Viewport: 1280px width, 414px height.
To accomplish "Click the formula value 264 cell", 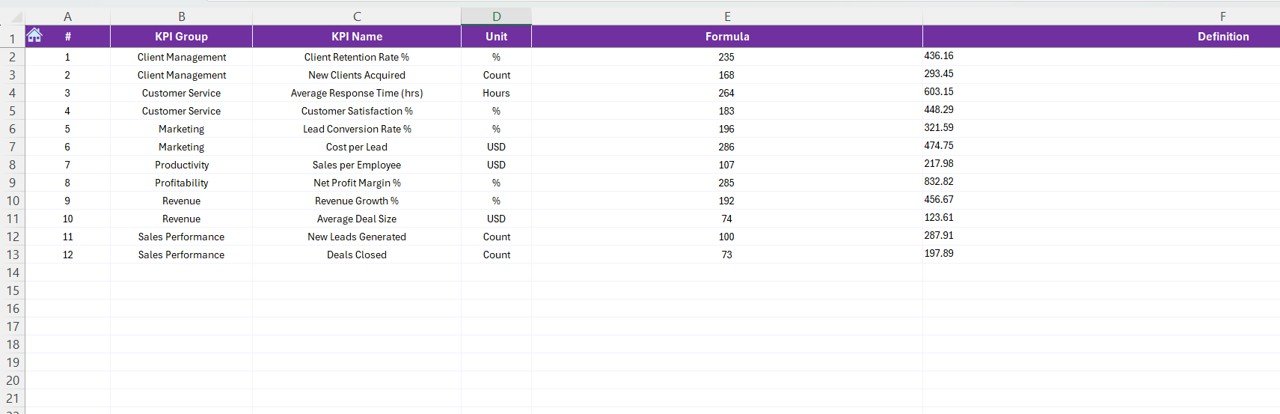I will (726, 93).
